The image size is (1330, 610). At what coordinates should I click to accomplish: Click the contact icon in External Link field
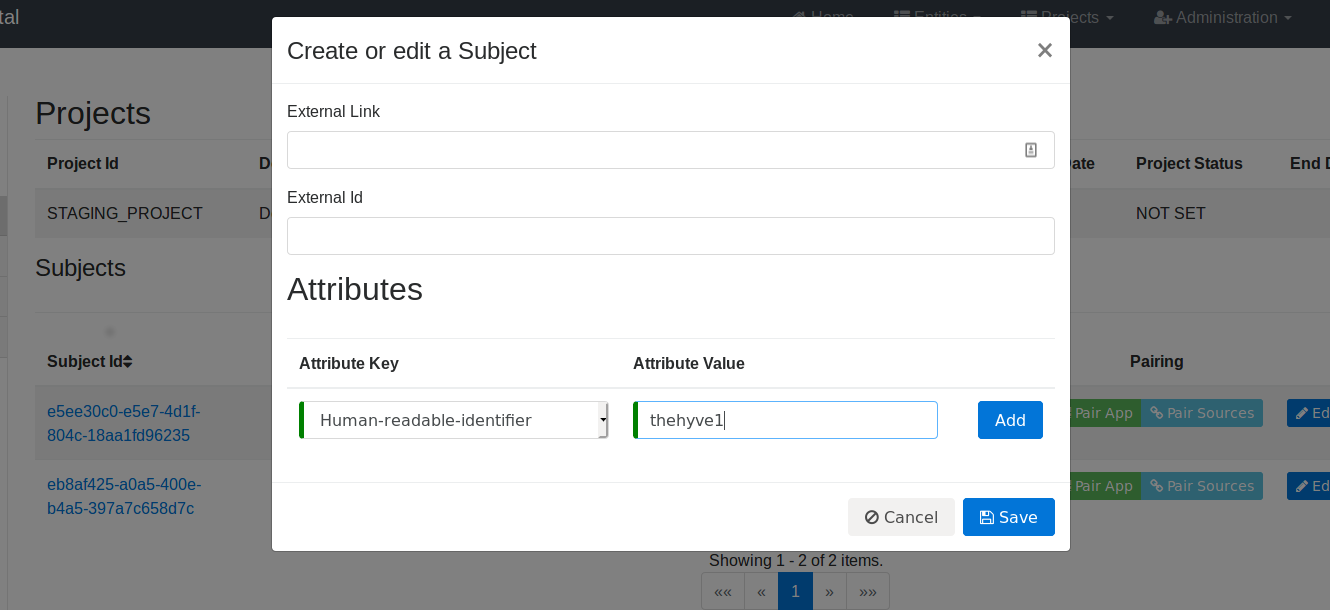[x=1031, y=150]
